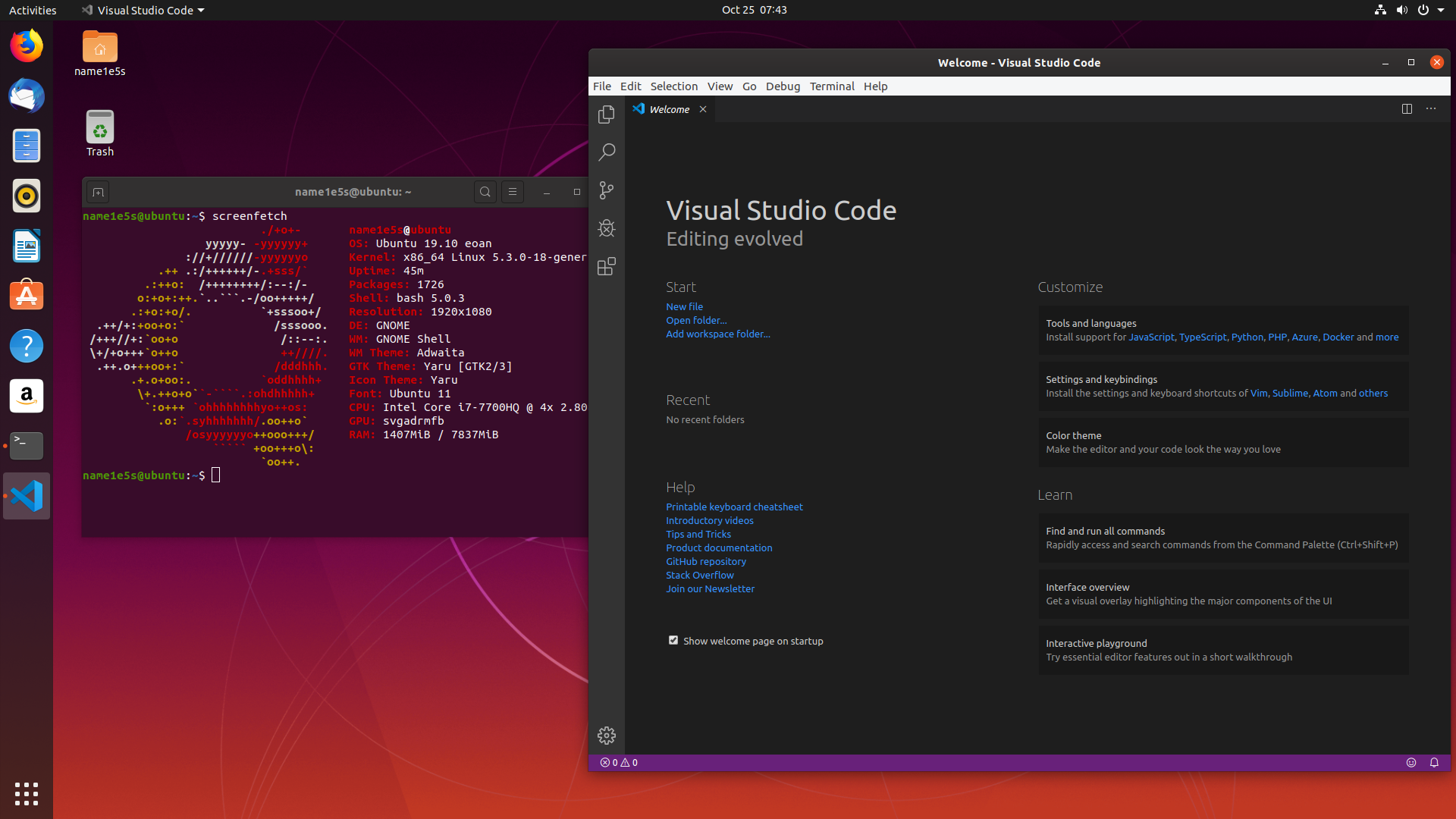This screenshot has width=1456, height=819.
Task: Click the New file link
Action: tap(684, 306)
